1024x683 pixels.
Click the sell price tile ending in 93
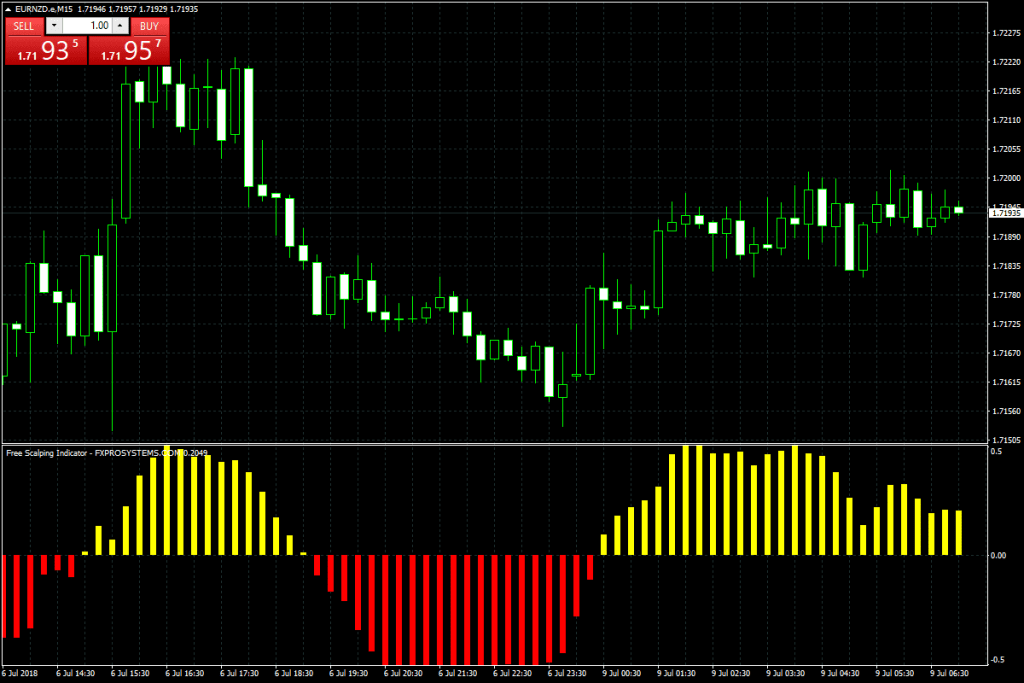(46, 52)
